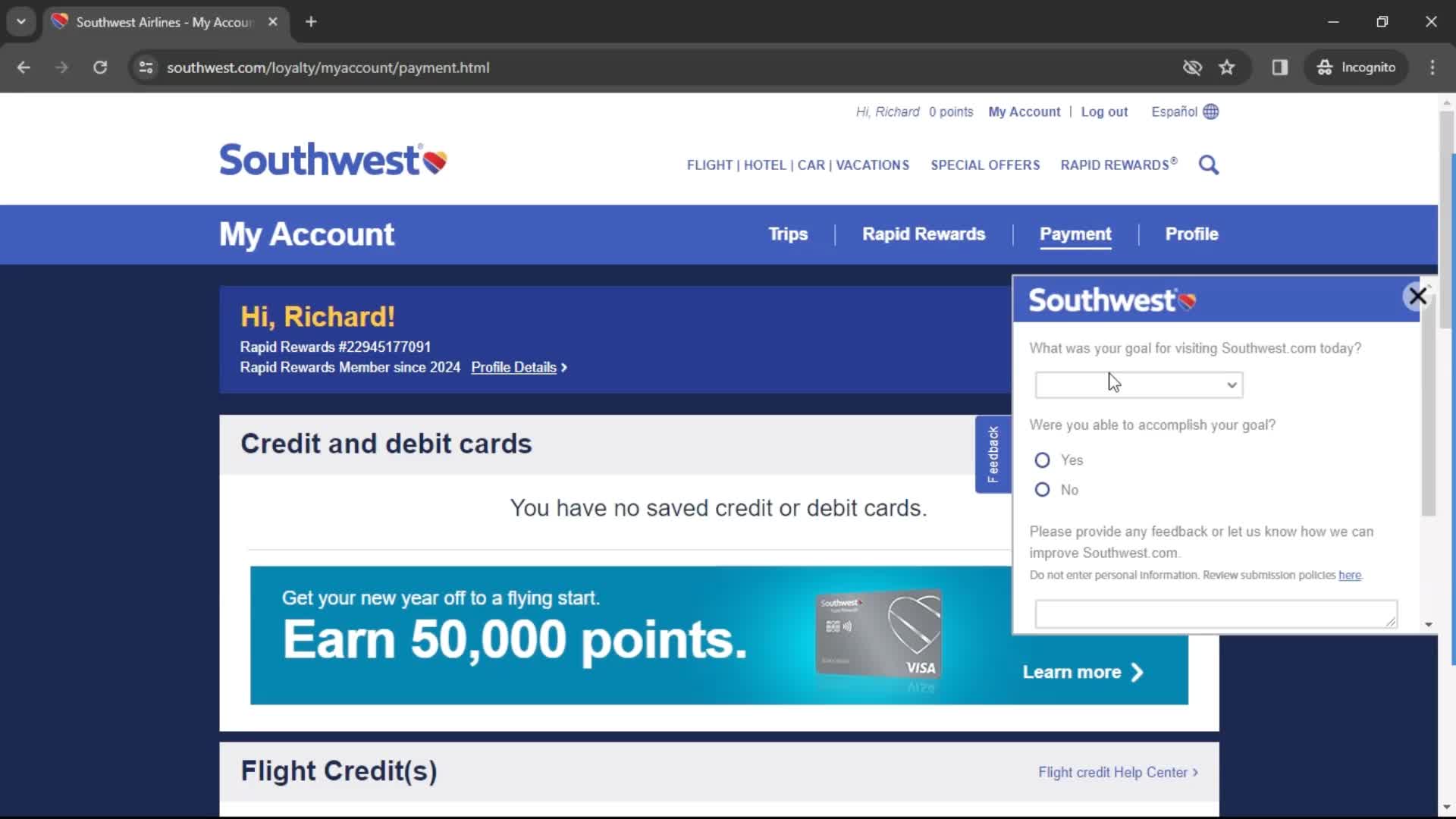The image size is (1456, 819).
Task: Switch to Profile tab in My Account
Action: (1191, 234)
